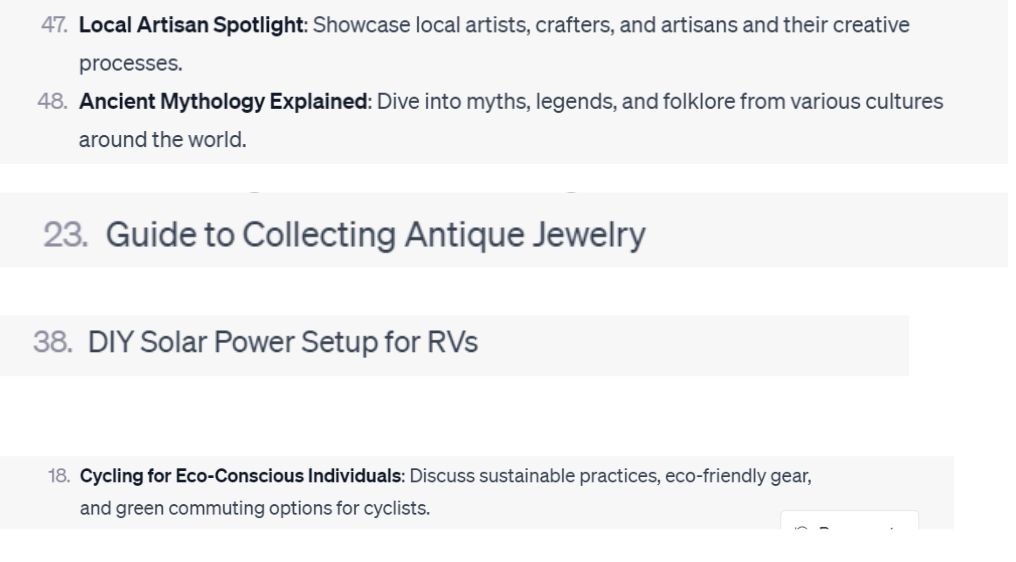Screen dimensions: 1016x562
Task: Click the large list number 23
Action: pyautogui.click(x=65, y=235)
